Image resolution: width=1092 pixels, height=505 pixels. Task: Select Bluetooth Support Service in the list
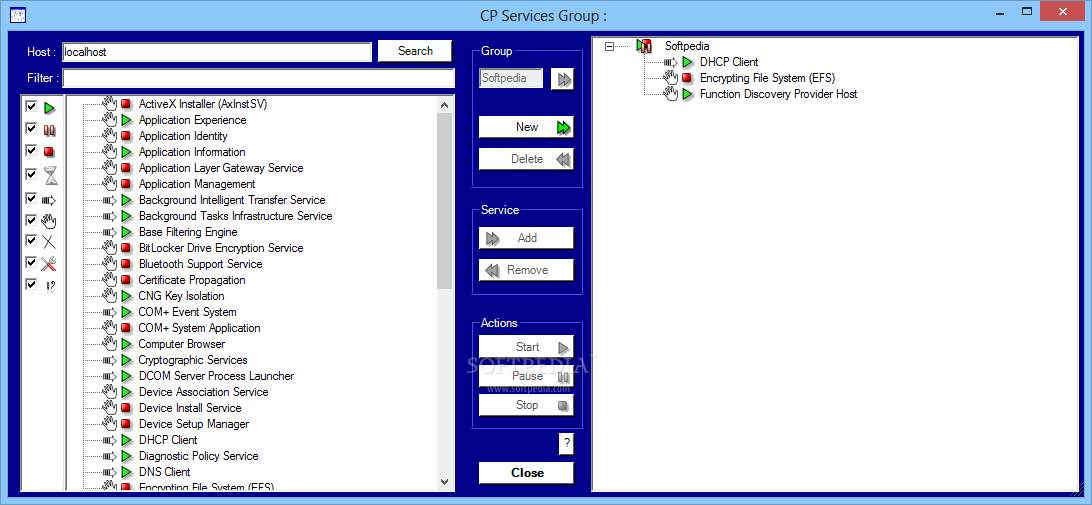point(201,264)
